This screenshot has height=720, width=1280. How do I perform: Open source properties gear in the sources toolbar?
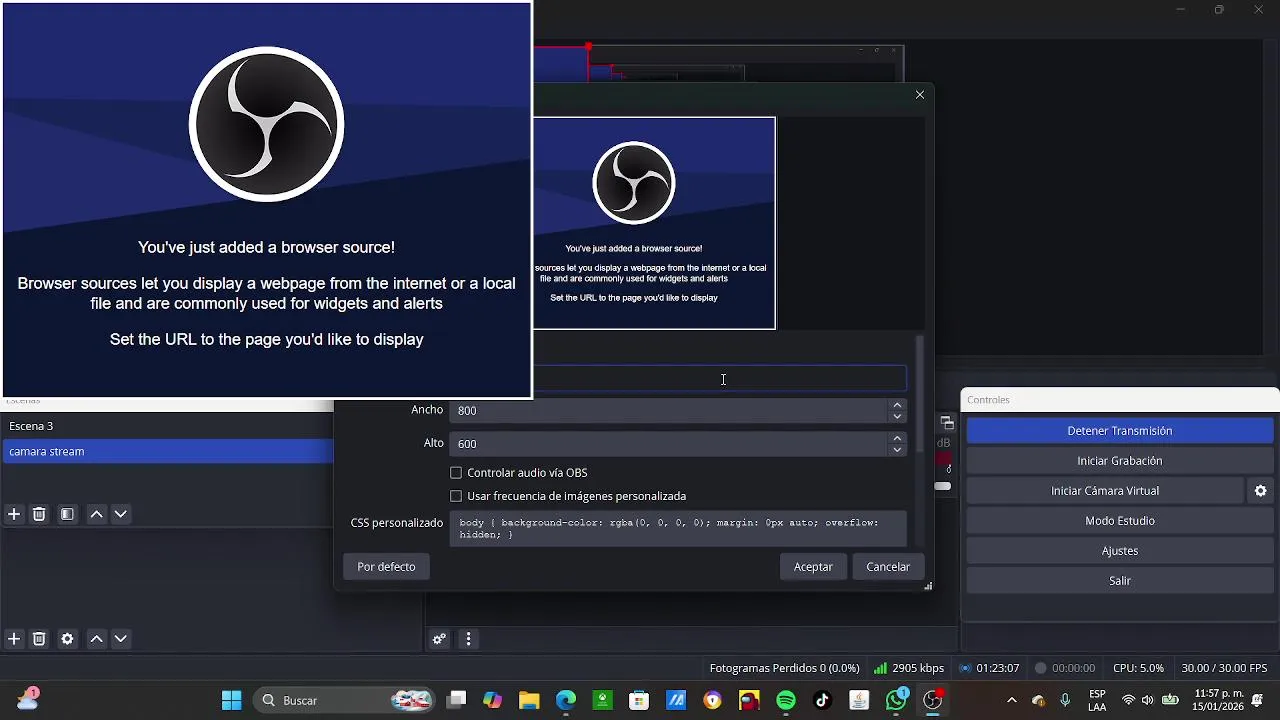(67, 639)
